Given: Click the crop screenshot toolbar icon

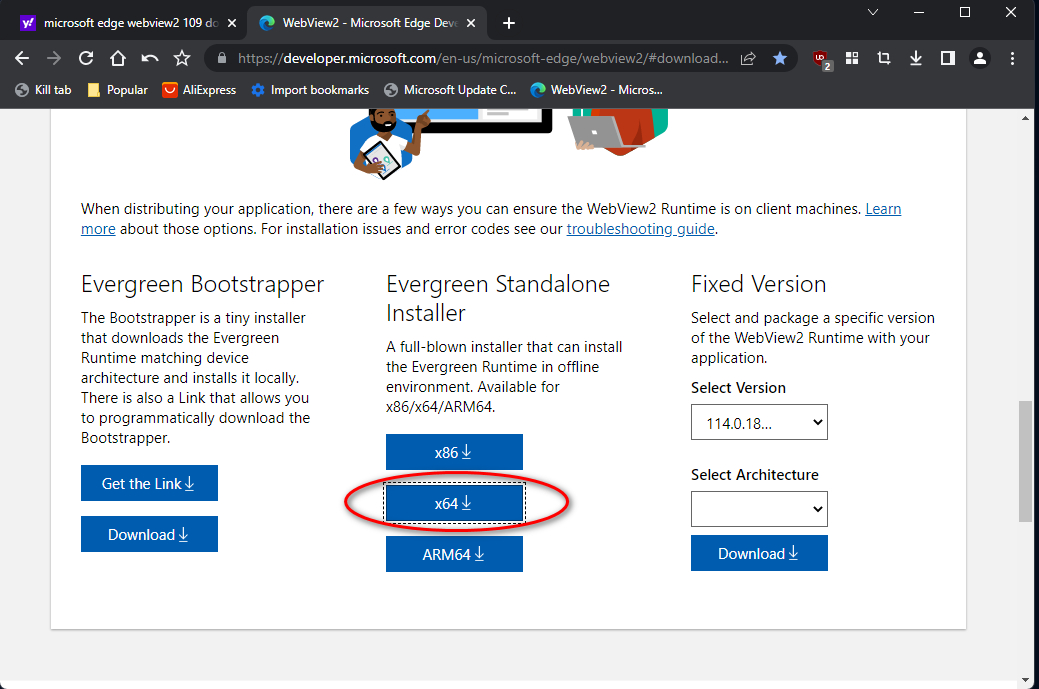Looking at the screenshot, I should (x=884, y=58).
